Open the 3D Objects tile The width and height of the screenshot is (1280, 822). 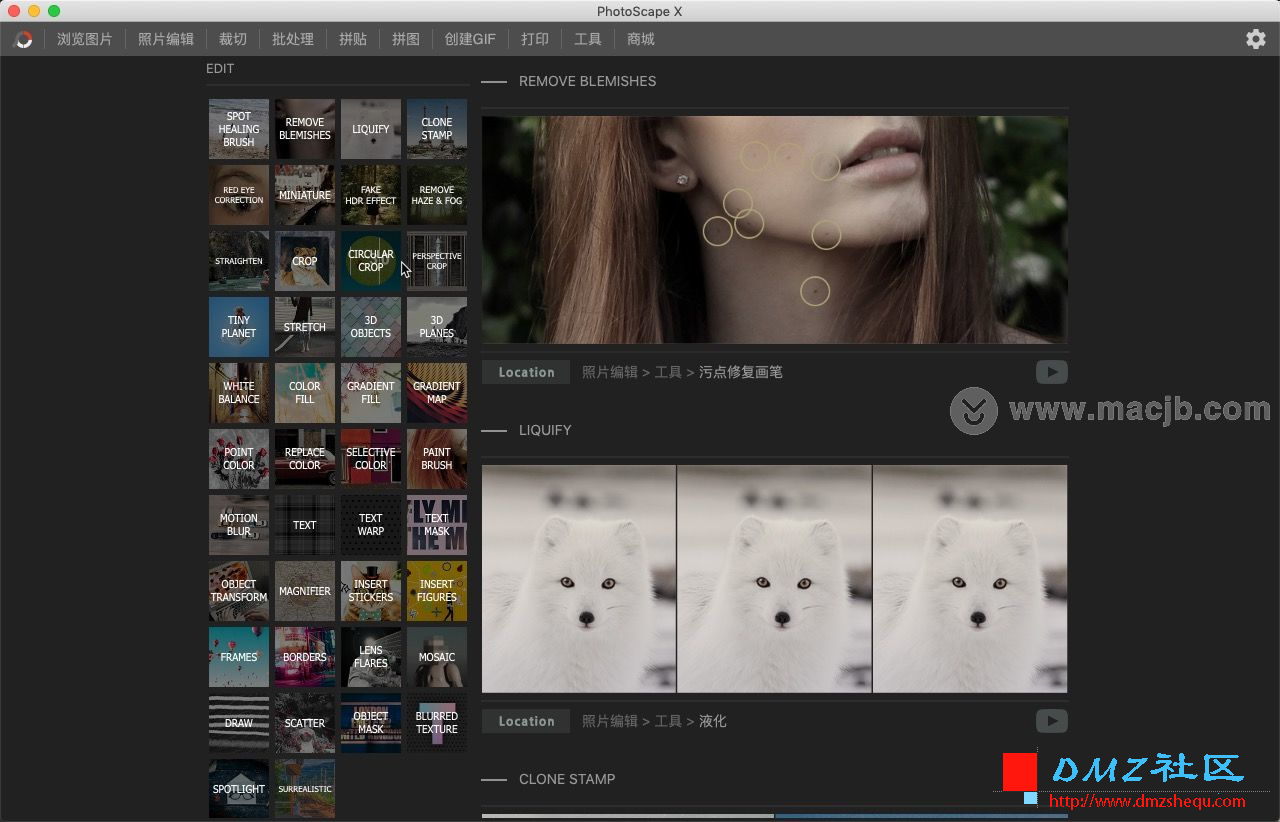(371, 327)
